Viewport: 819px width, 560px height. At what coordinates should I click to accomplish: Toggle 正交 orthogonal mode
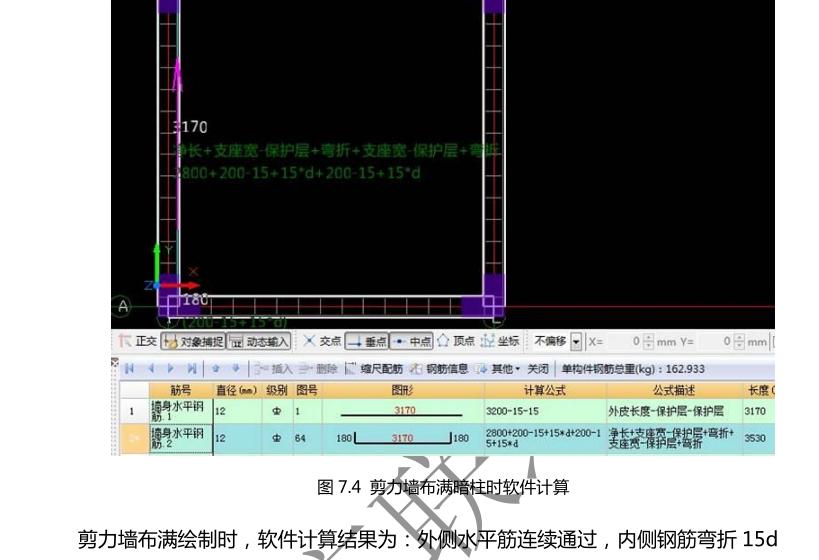pos(137,341)
